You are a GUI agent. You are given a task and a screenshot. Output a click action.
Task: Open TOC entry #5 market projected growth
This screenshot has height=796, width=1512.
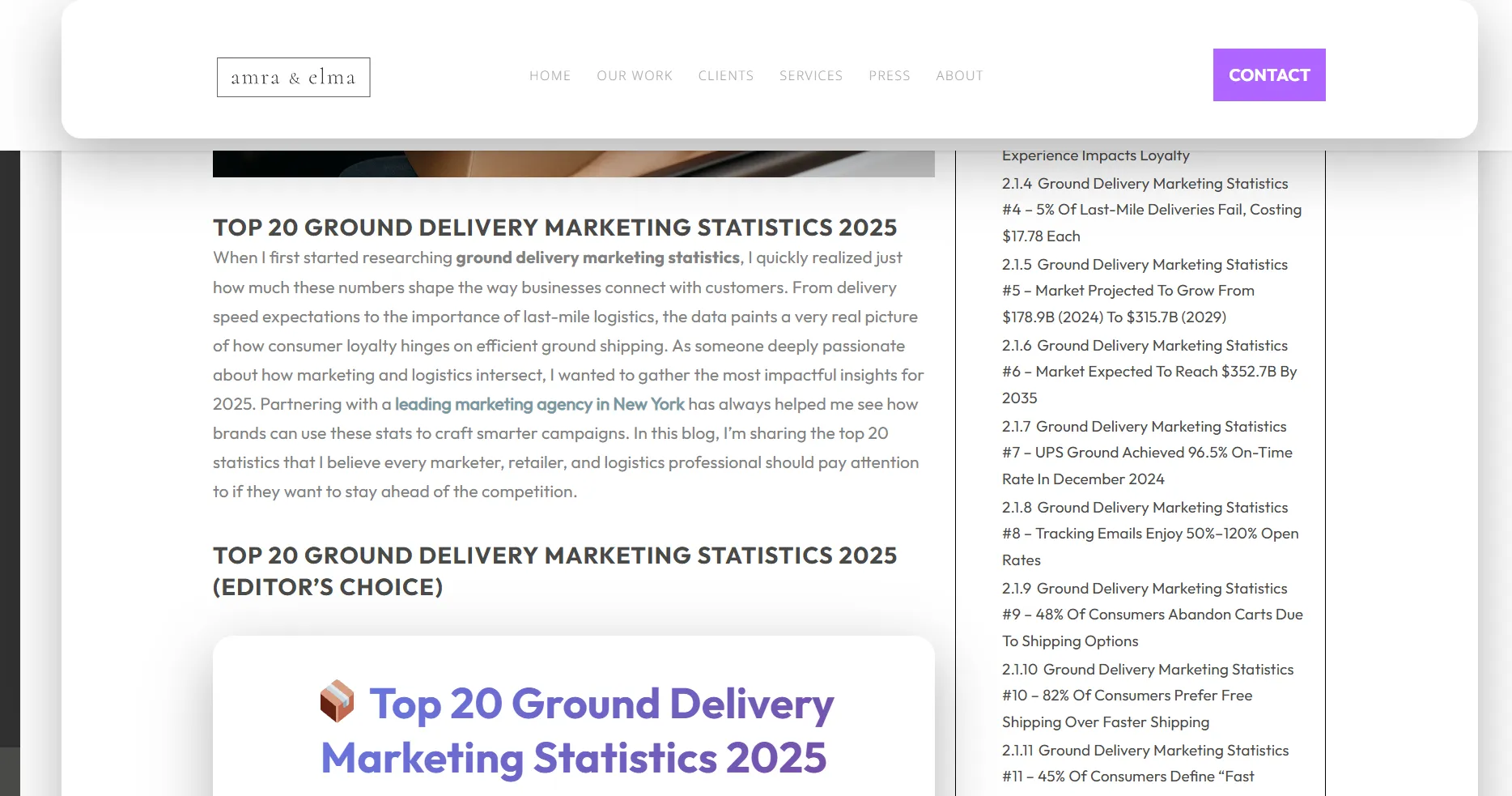[x=1145, y=291]
